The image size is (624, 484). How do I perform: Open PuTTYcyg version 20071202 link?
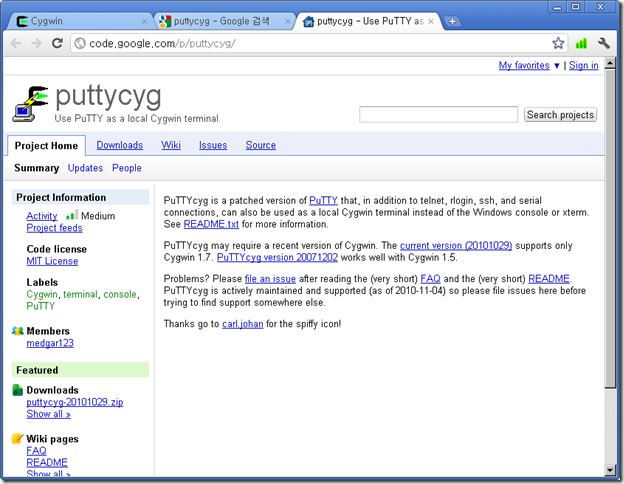277,258
